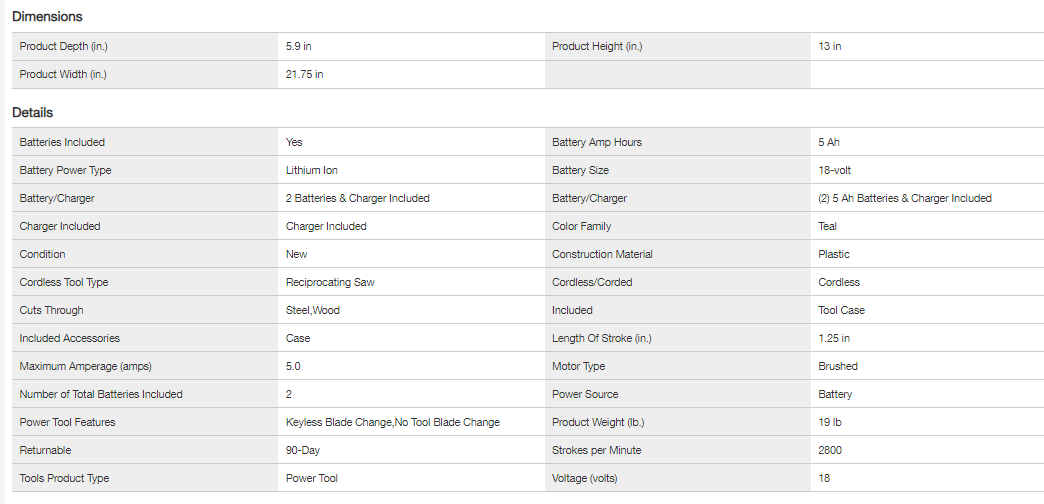Click the Dimensions section heading
Screen dimensions: 1044x504
pyautogui.click(x=47, y=17)
